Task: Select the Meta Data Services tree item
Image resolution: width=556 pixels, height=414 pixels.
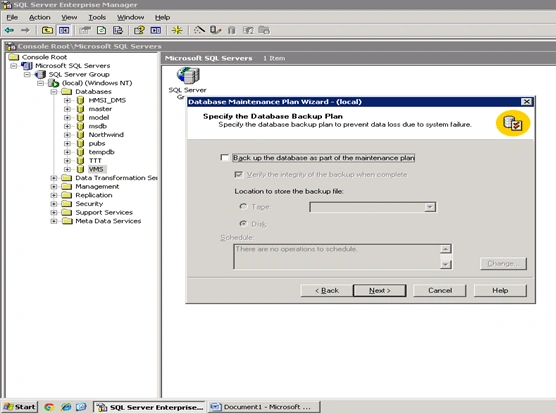Action: 108,221
